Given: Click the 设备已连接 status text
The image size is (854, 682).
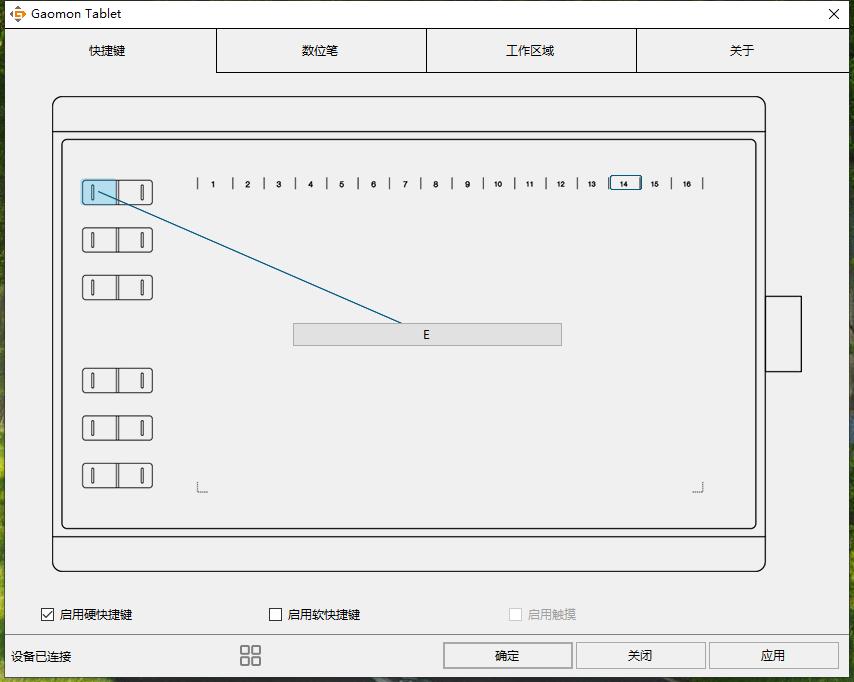Looking at the screenshot, I should 41,656.
